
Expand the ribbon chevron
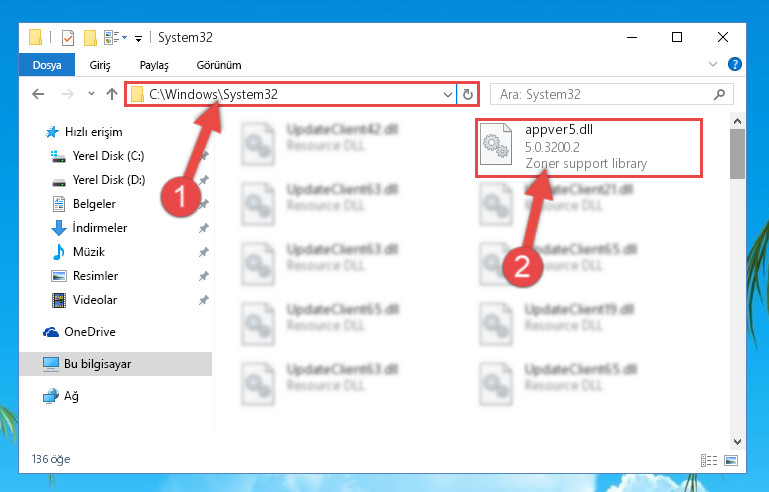point(713,64)
